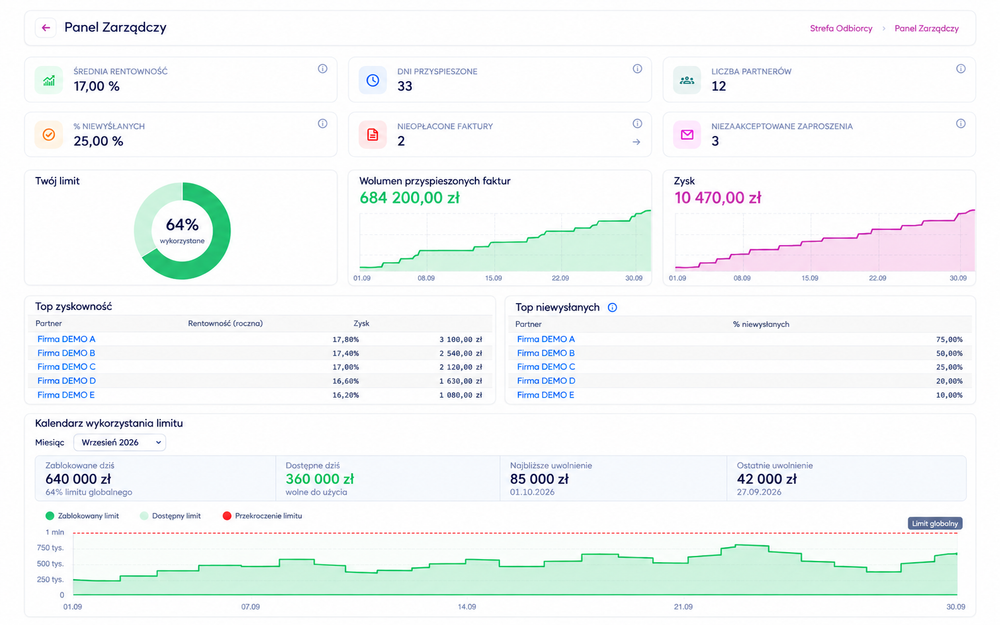This screenshot has width=1000, height=625.
Task: Open Firma DEMO E in Top zyskowność
Action: (66, 395)
